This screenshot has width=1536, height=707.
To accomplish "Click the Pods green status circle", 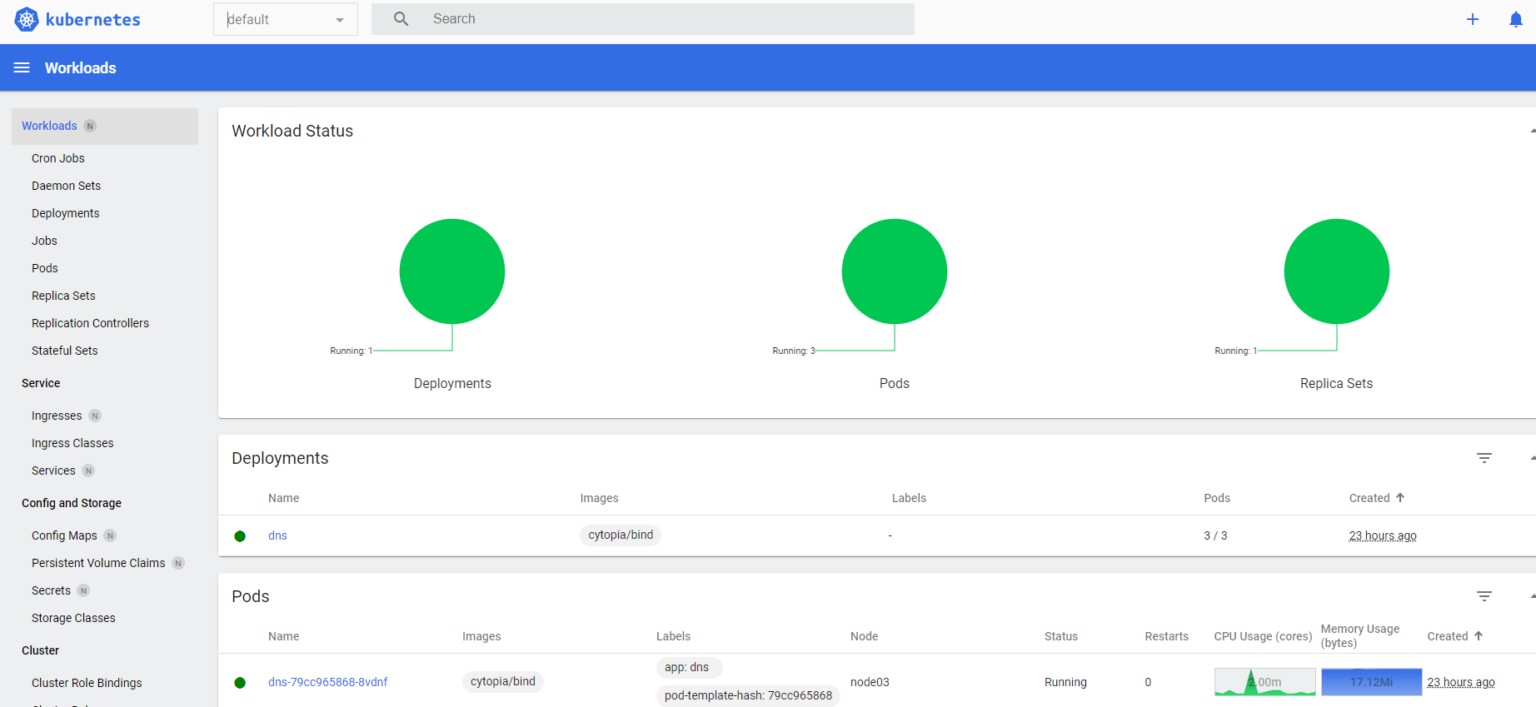I will click(894, 271).
